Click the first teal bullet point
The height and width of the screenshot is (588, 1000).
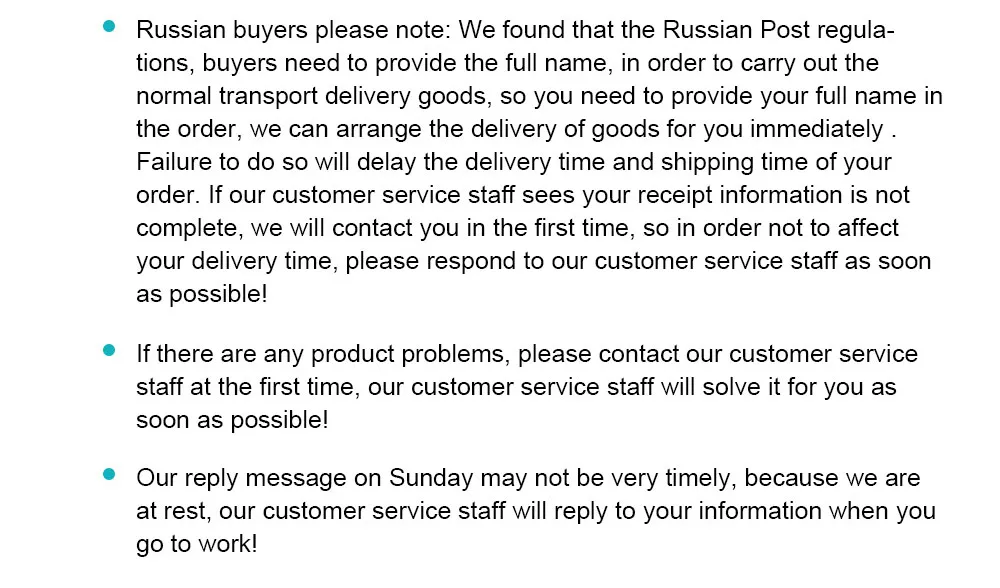point(109,26)
